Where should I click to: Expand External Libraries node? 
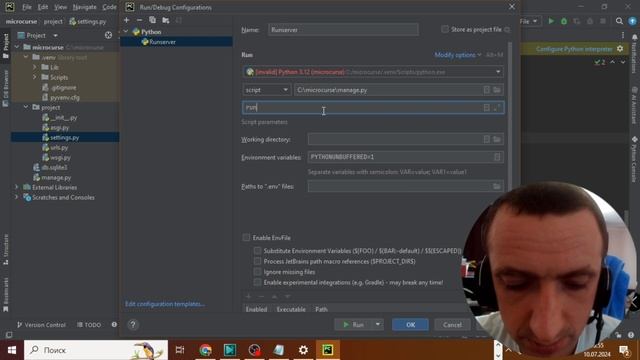[17, 187]
